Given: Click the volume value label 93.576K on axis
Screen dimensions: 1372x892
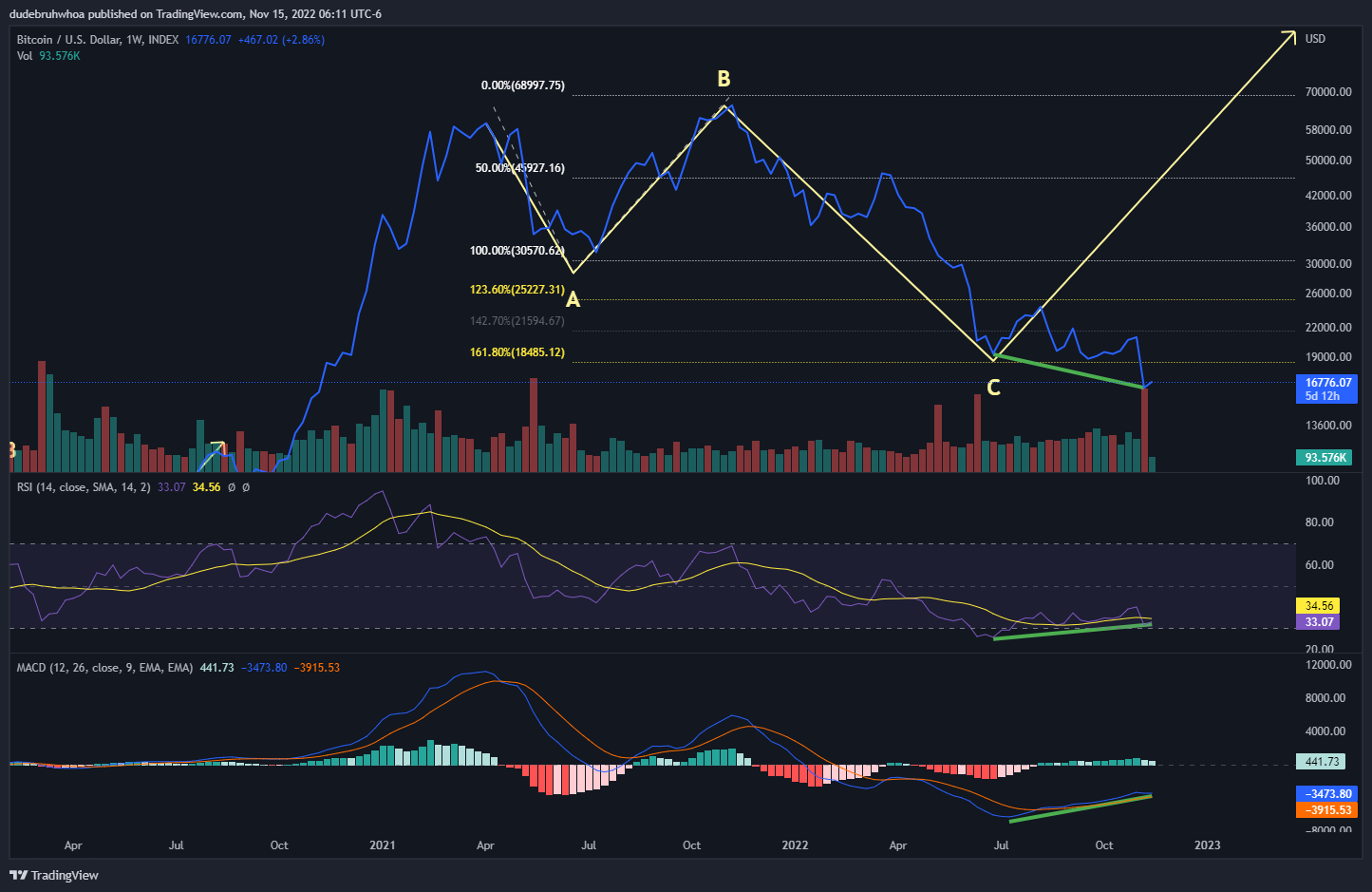Looking at the screenshot, I should (x=1325, y=458).
